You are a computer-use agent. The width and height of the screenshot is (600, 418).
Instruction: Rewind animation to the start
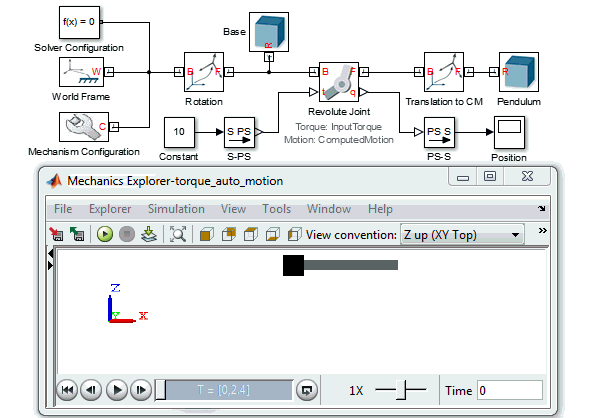[x=66, y=390]
